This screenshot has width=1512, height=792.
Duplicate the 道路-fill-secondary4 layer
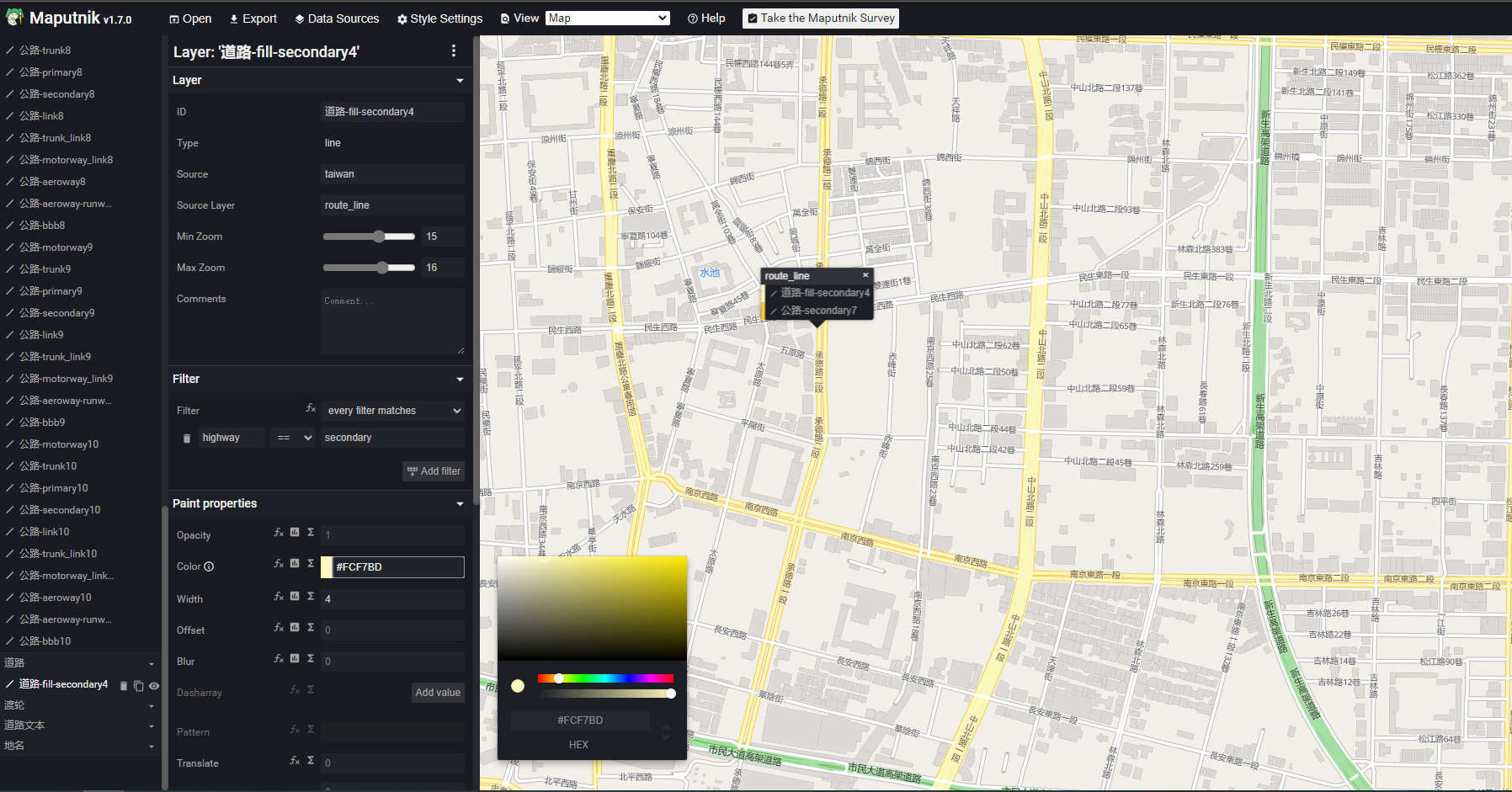[x=138, y=685]
